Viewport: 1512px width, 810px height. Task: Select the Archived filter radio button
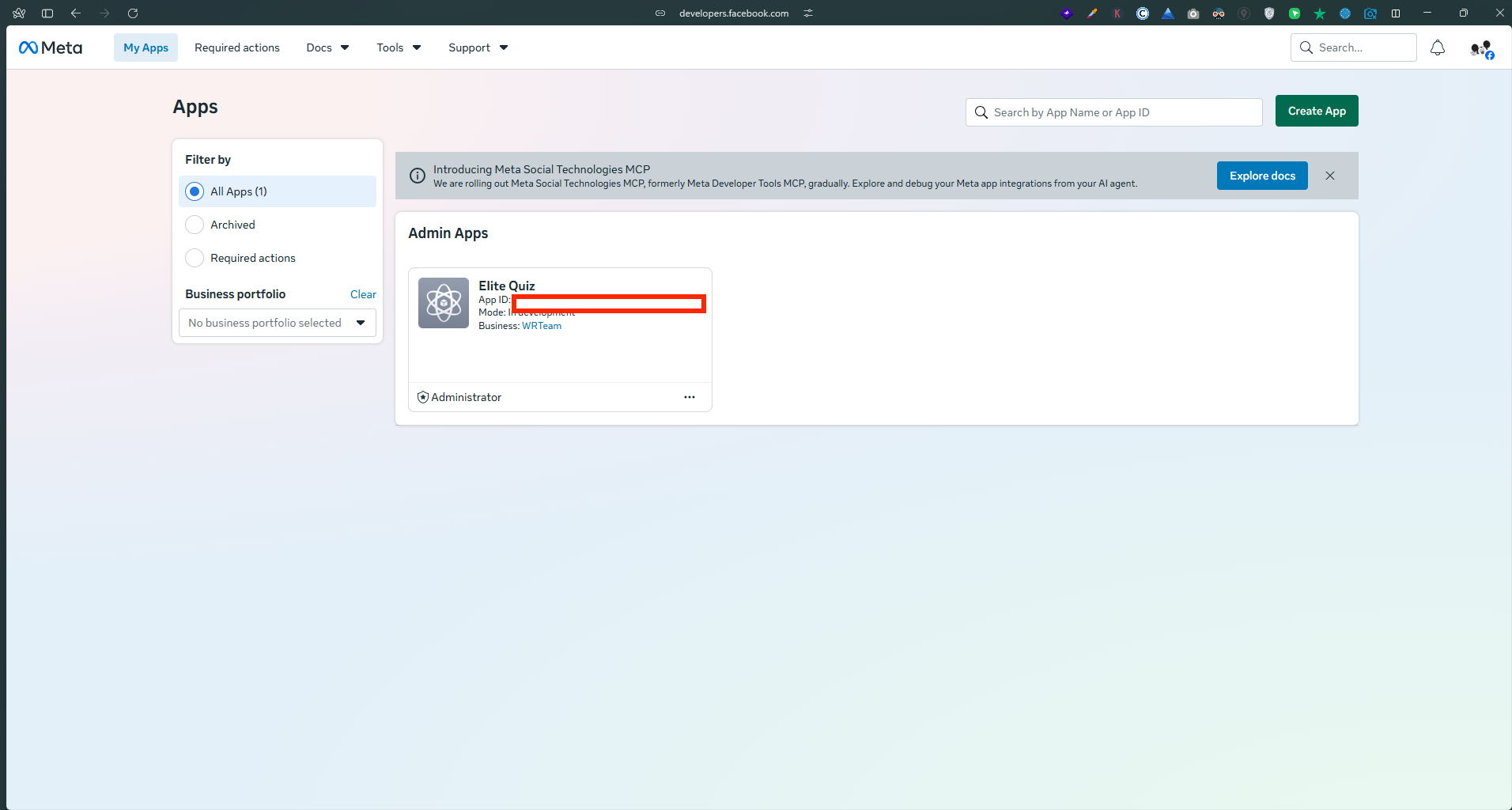[195, 225]
